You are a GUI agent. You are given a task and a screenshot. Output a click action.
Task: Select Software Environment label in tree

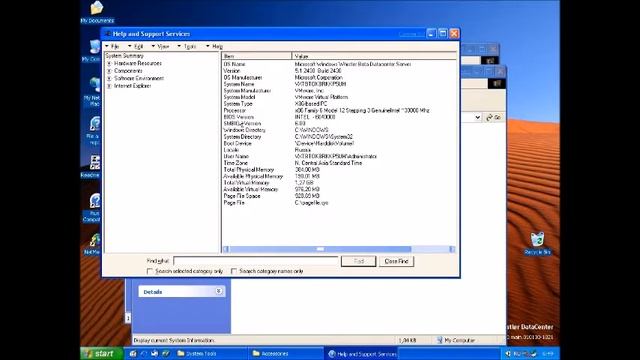(x=139, y=78)
